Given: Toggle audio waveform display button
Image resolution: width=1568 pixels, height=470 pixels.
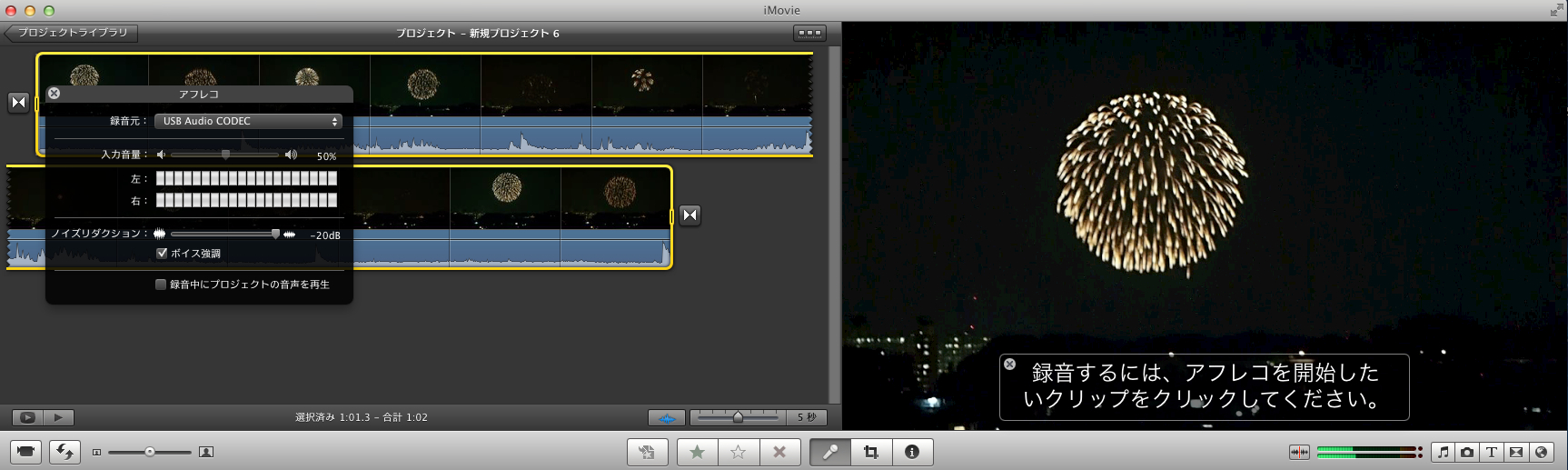Looking at the screenshot, I should 667,417.
